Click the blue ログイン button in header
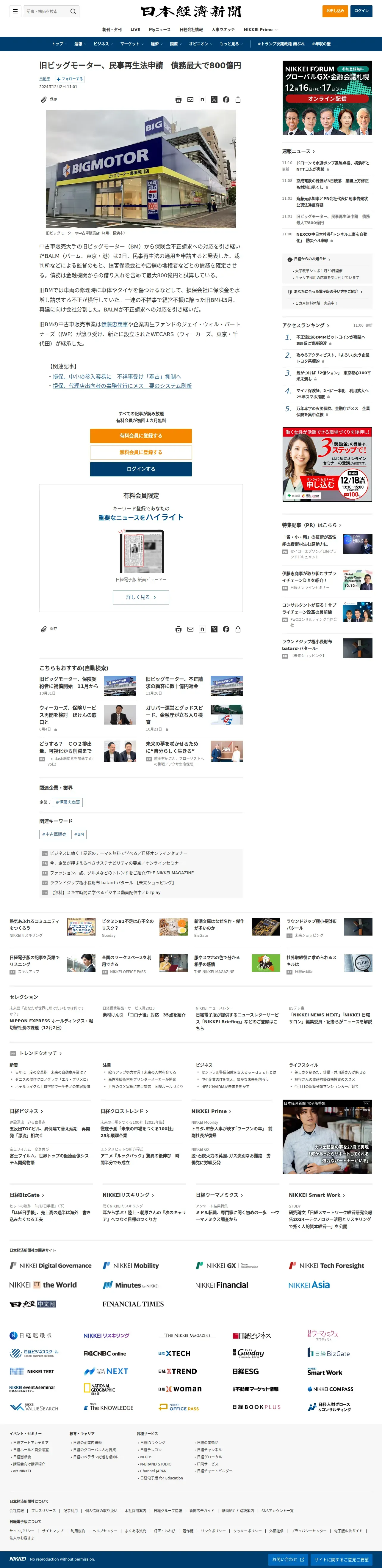The width and height of the screenshot is (382, 1568). tap(362, 10)
